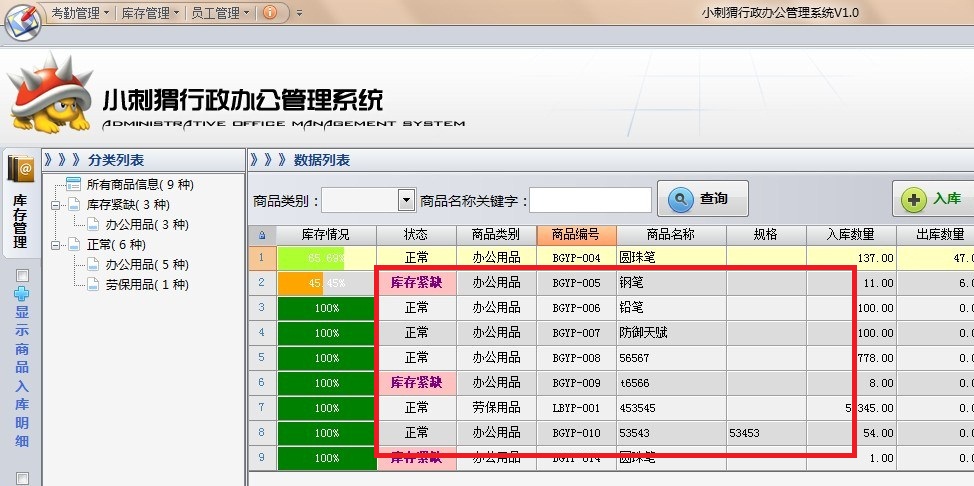
Task: Tick the checkbox above the blue plus icon
Action: [22, 275]
